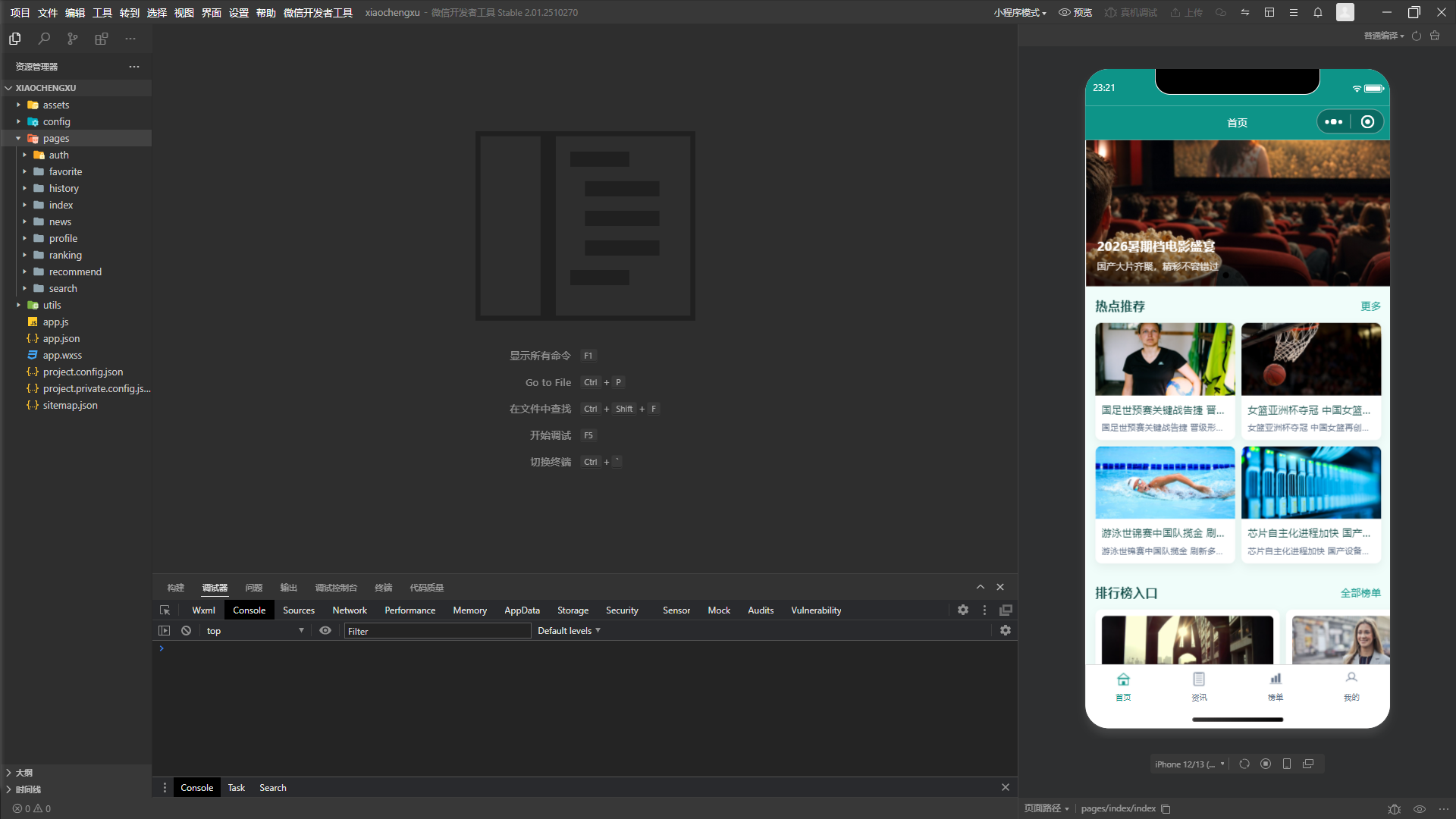
Task: Expand the ranking folder
Action: (x=76, y=255)
